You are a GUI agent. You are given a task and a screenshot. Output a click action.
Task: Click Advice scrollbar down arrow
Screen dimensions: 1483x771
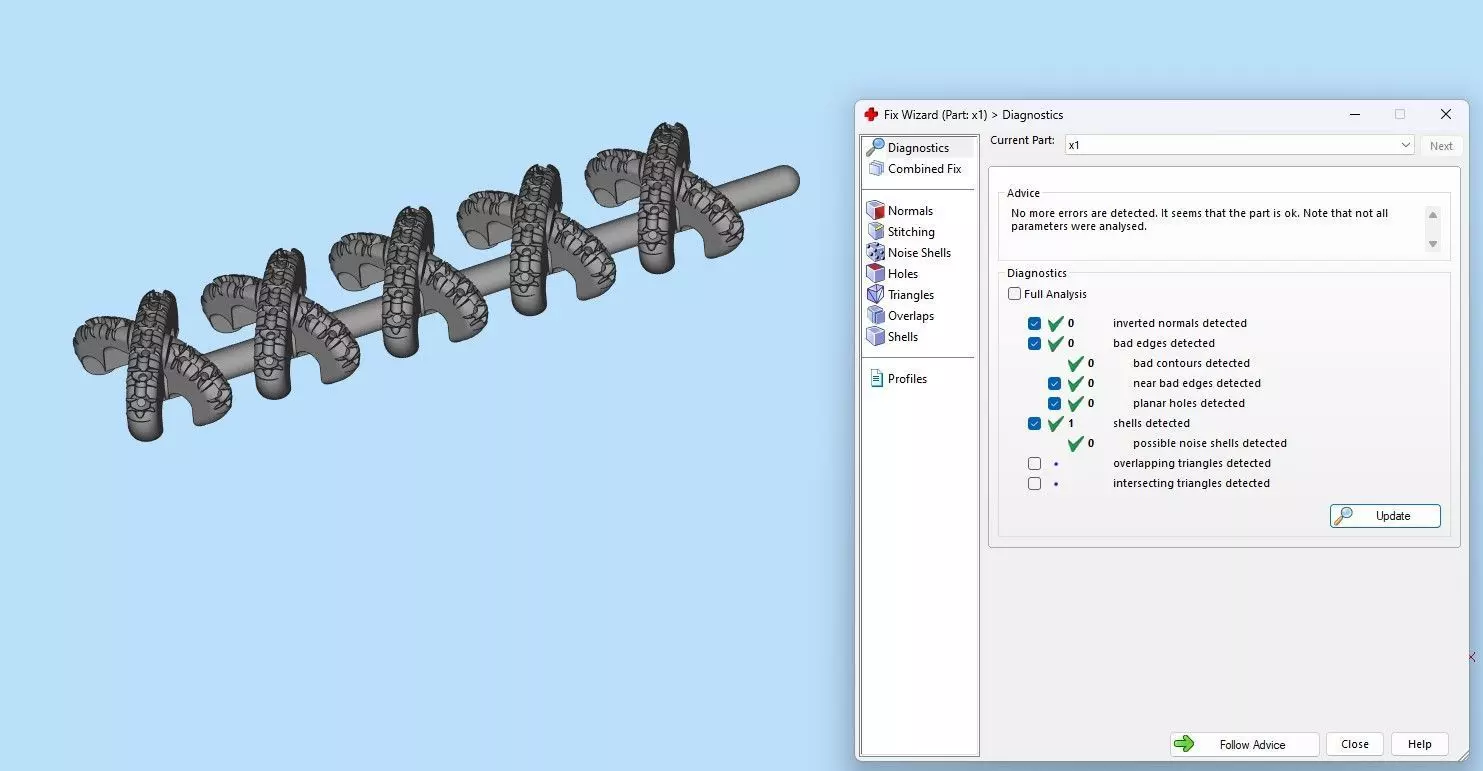pos(1432,244)
